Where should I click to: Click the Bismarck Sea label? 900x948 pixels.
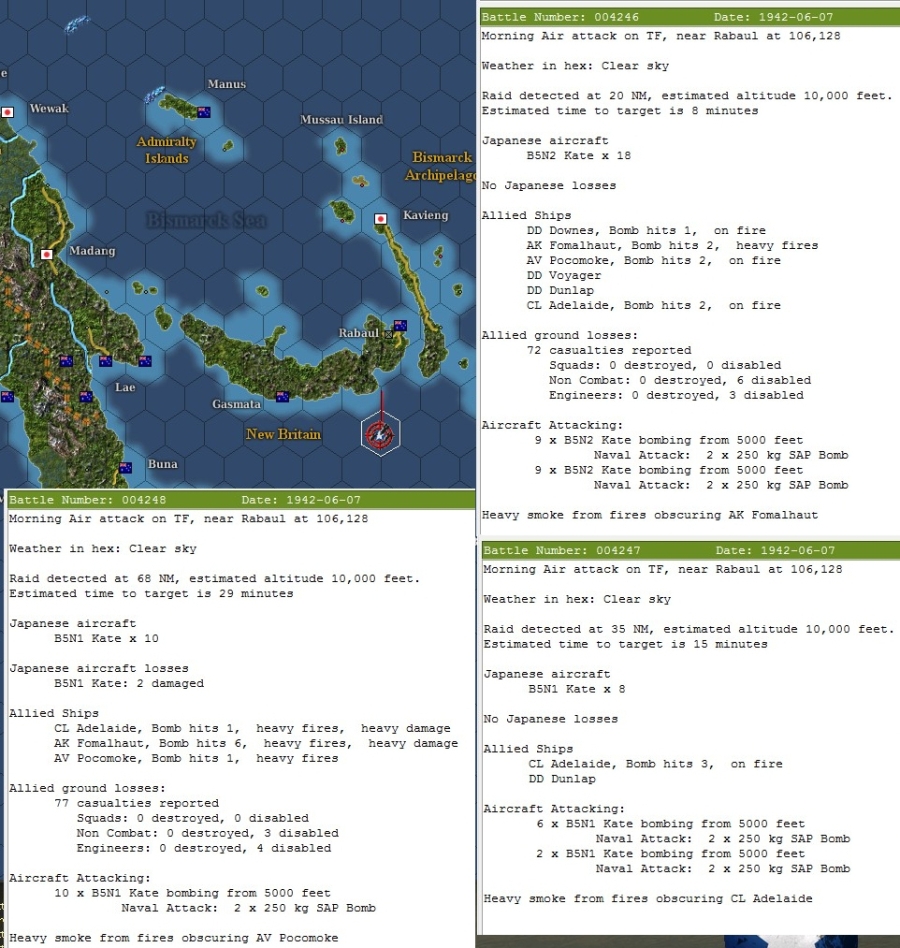(x=206, y=220)
